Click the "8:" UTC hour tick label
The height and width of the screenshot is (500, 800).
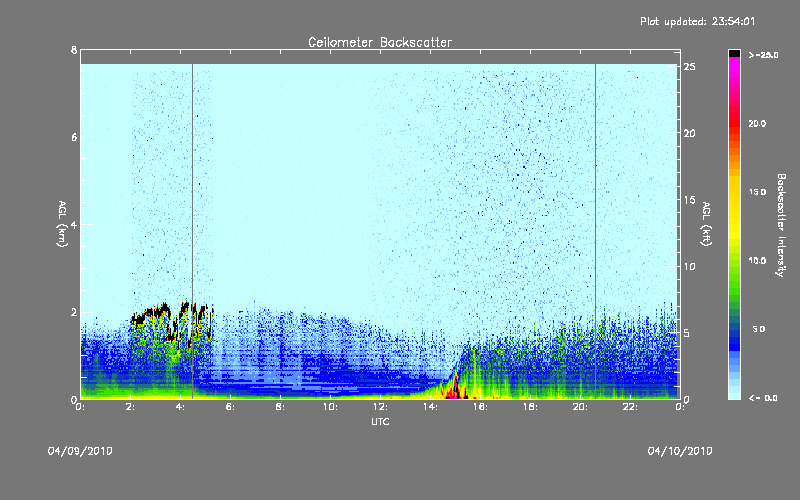point(280,407)
